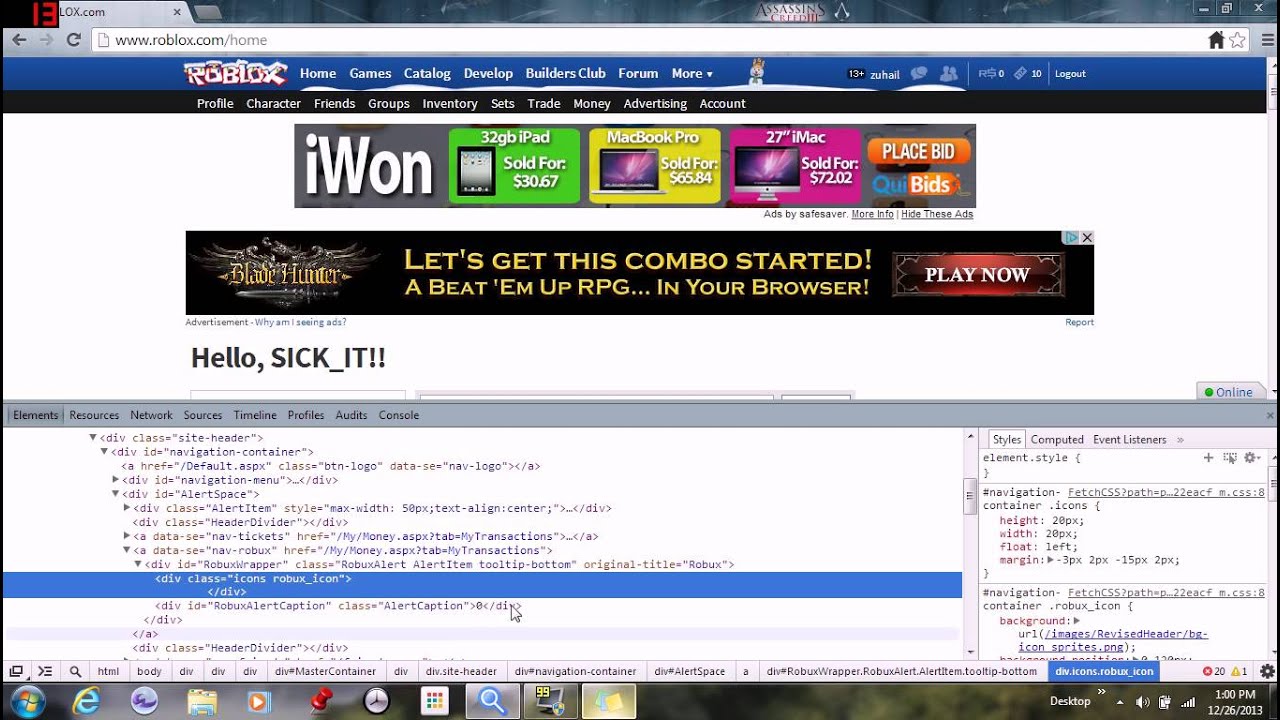
Task: Click the magnifier app in the taskbar
Action: [493, 701]
